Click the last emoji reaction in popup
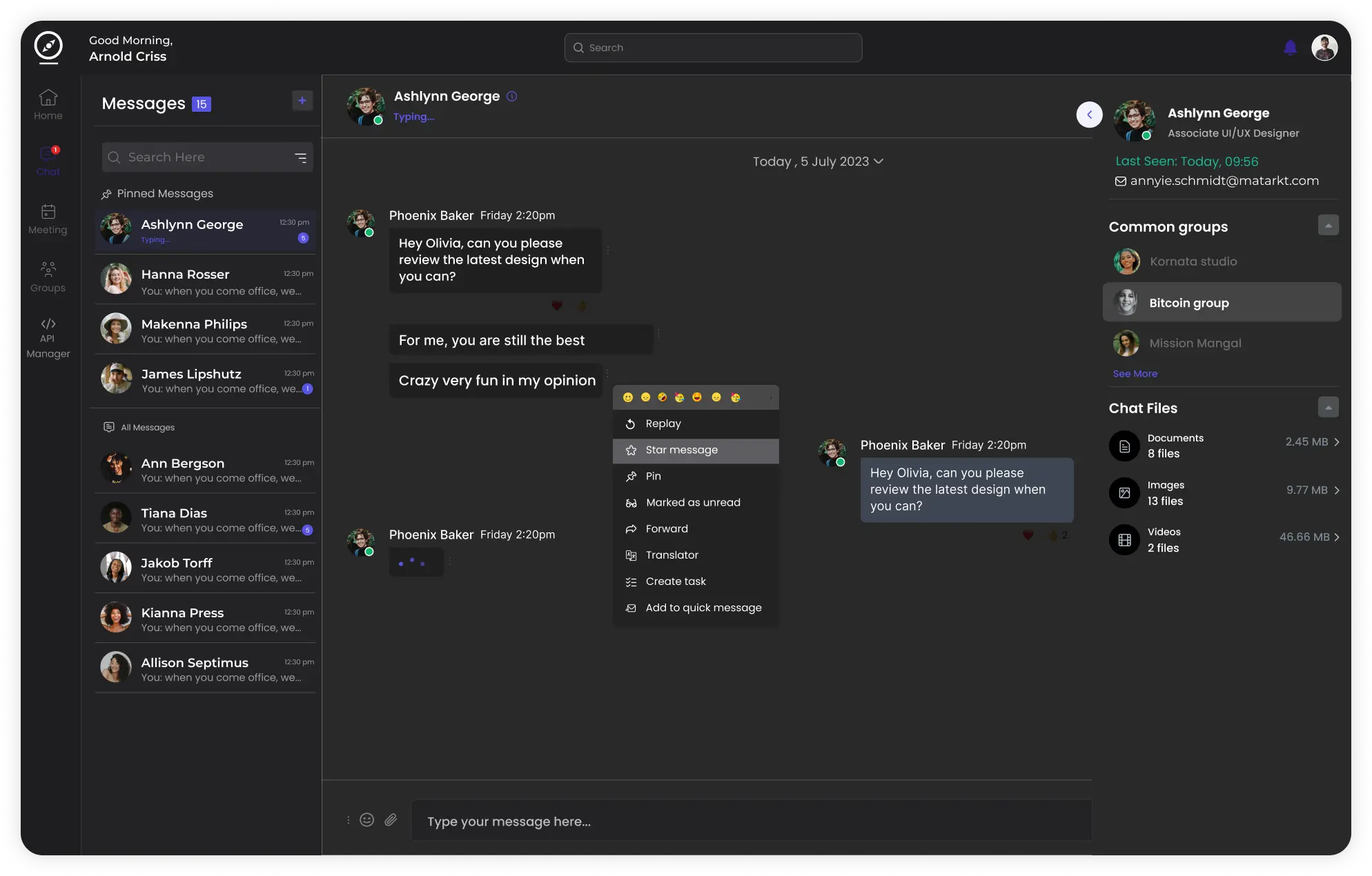Screen dimensions: 1372x876 tap(736, 397)
